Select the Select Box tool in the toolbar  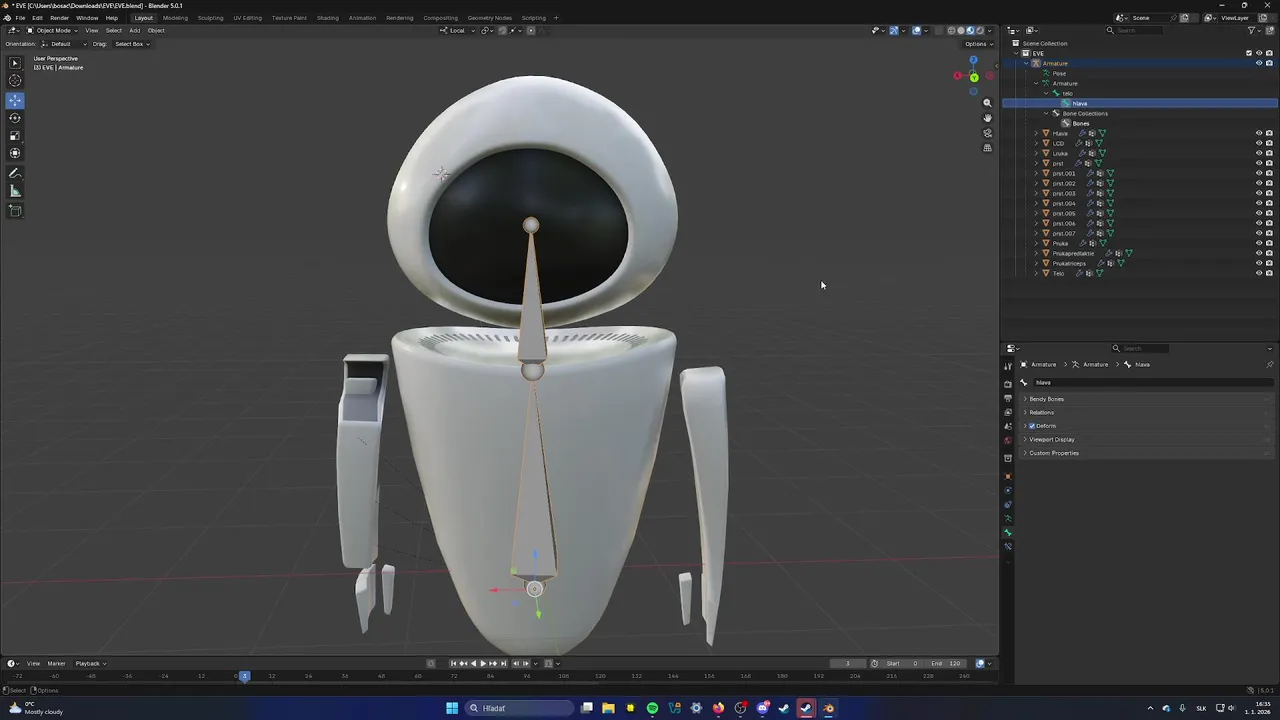point(15,63)
